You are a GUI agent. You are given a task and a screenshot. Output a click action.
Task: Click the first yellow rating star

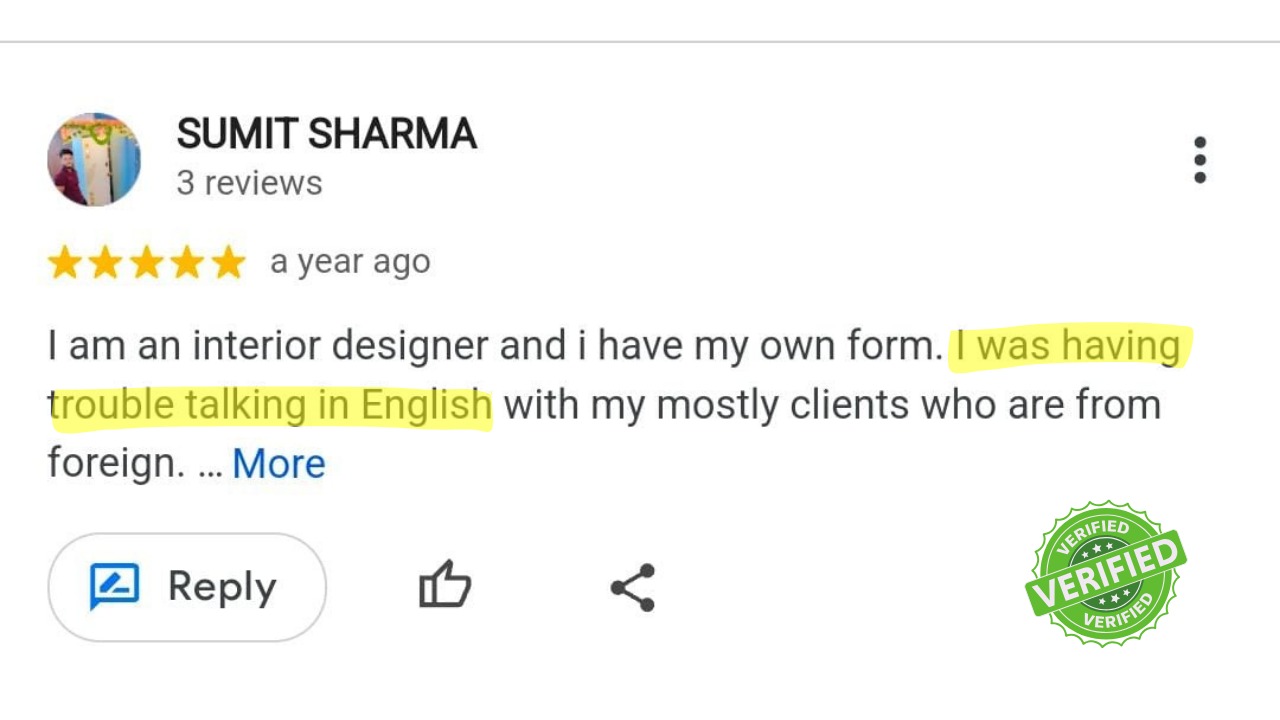click(x=65, y=263)
